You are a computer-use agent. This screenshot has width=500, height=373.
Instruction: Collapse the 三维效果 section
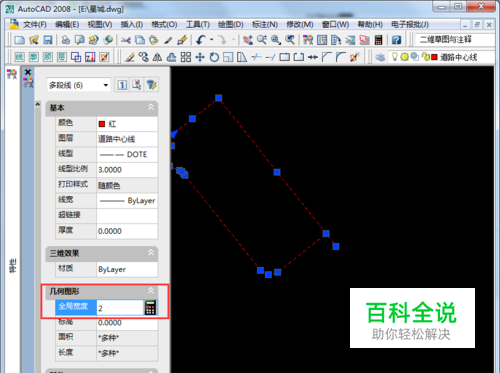coord(151,253)
